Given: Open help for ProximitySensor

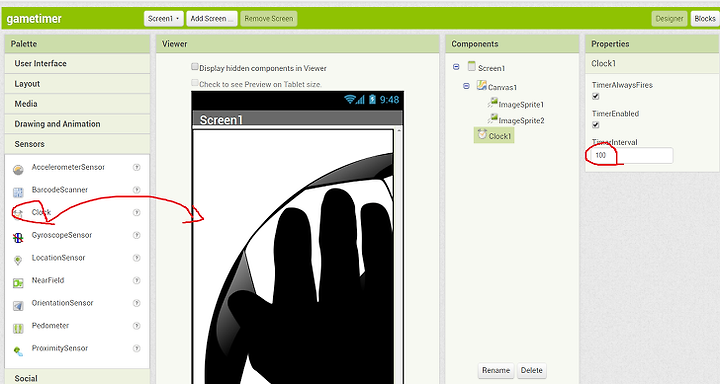Looking at the screenshot, I should 136,349.
